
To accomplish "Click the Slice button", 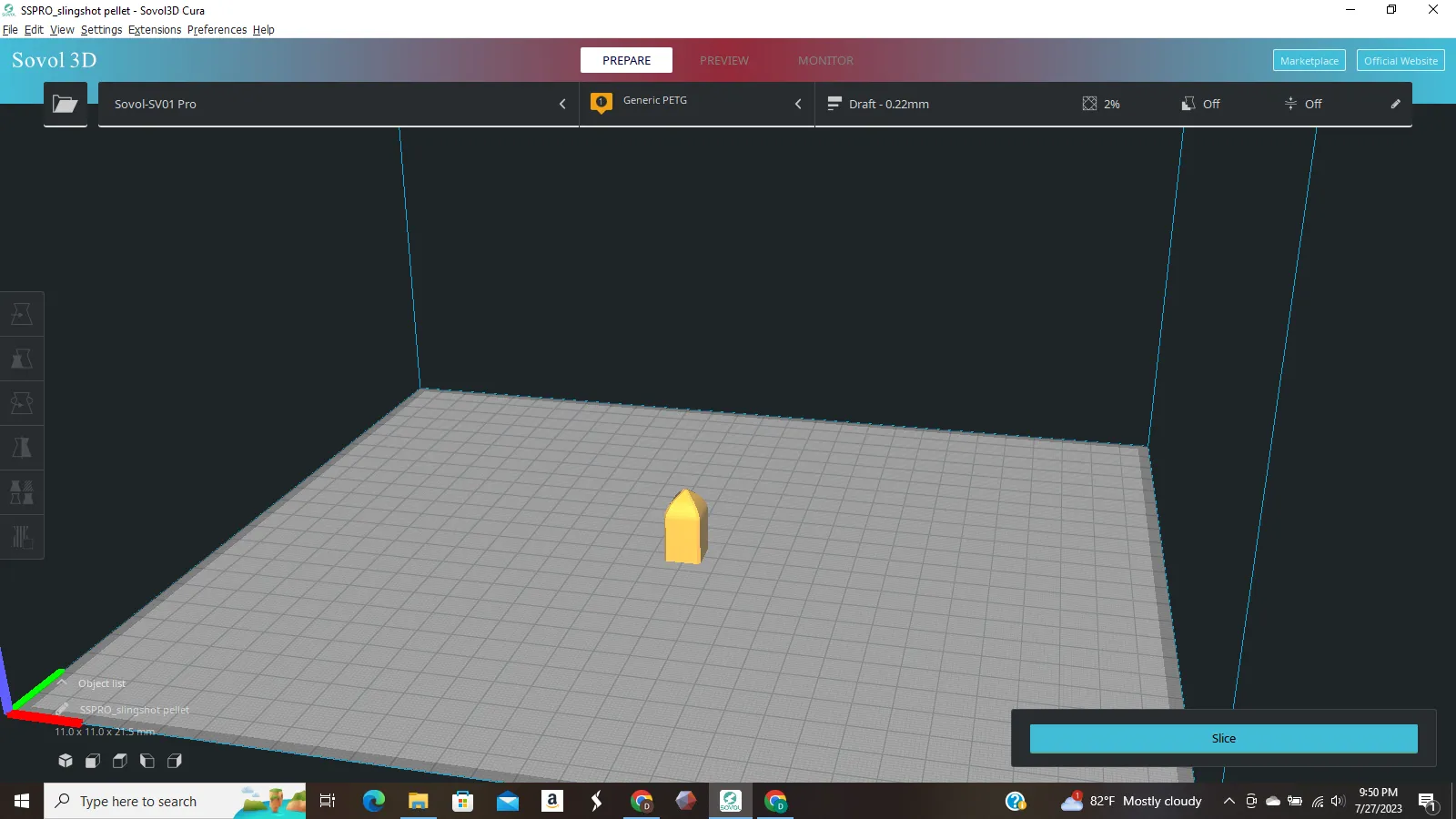I will click(1224, 738).
